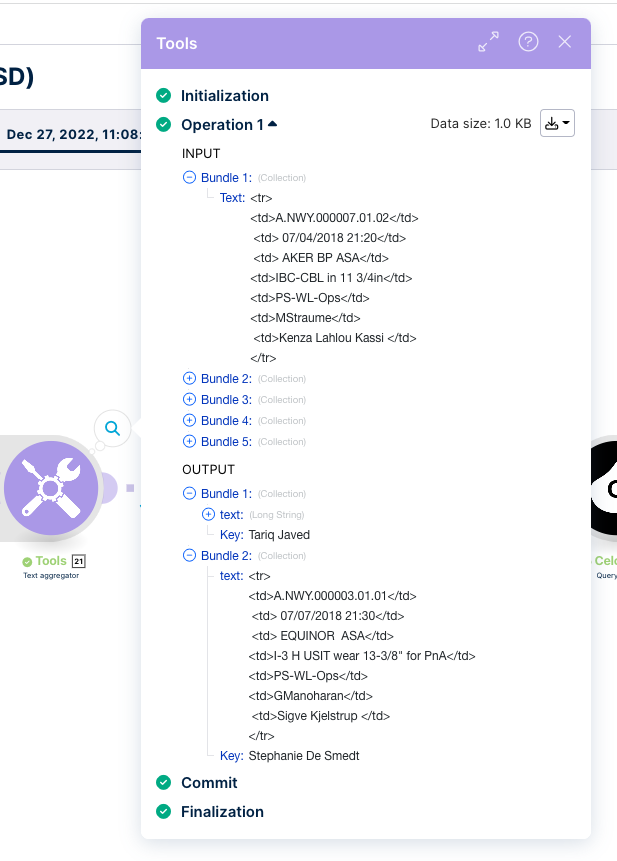
Task: Open the help question mark icon
Action: coord(528,42)
